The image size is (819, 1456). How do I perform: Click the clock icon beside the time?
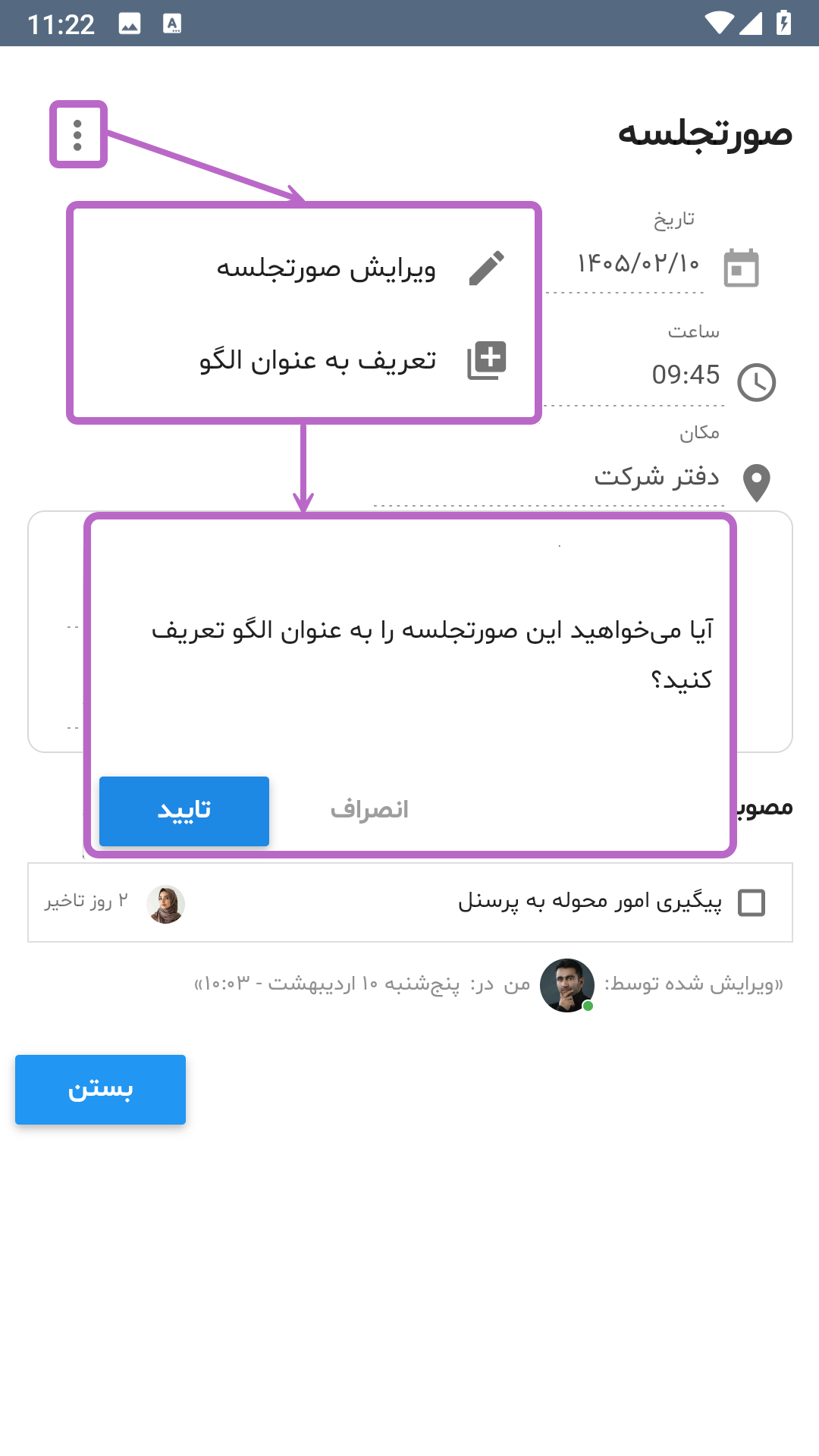[757, 382]
